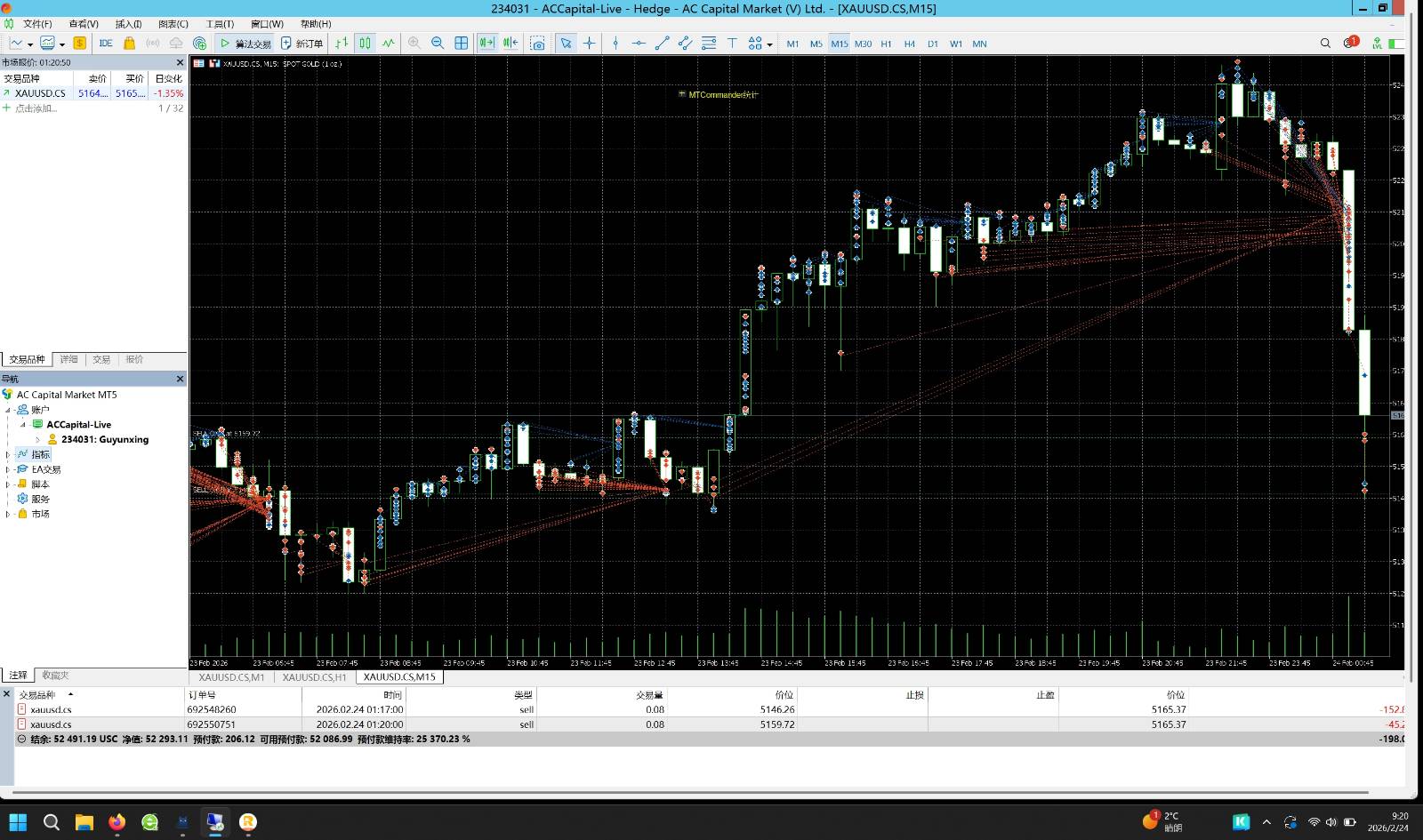Select the Fibonacci retracement tool
This screenshot has width=1423, height=840.
coord(709,43)
